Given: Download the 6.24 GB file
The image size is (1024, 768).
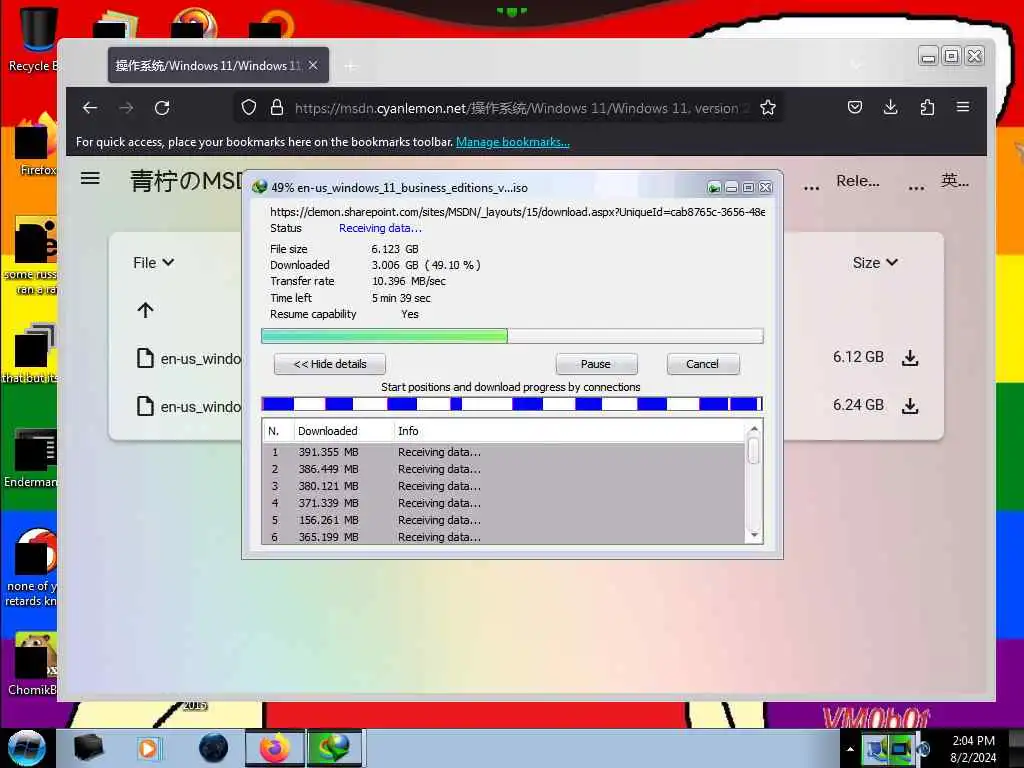Looking at the screenshot, I should tap(910, 406).
